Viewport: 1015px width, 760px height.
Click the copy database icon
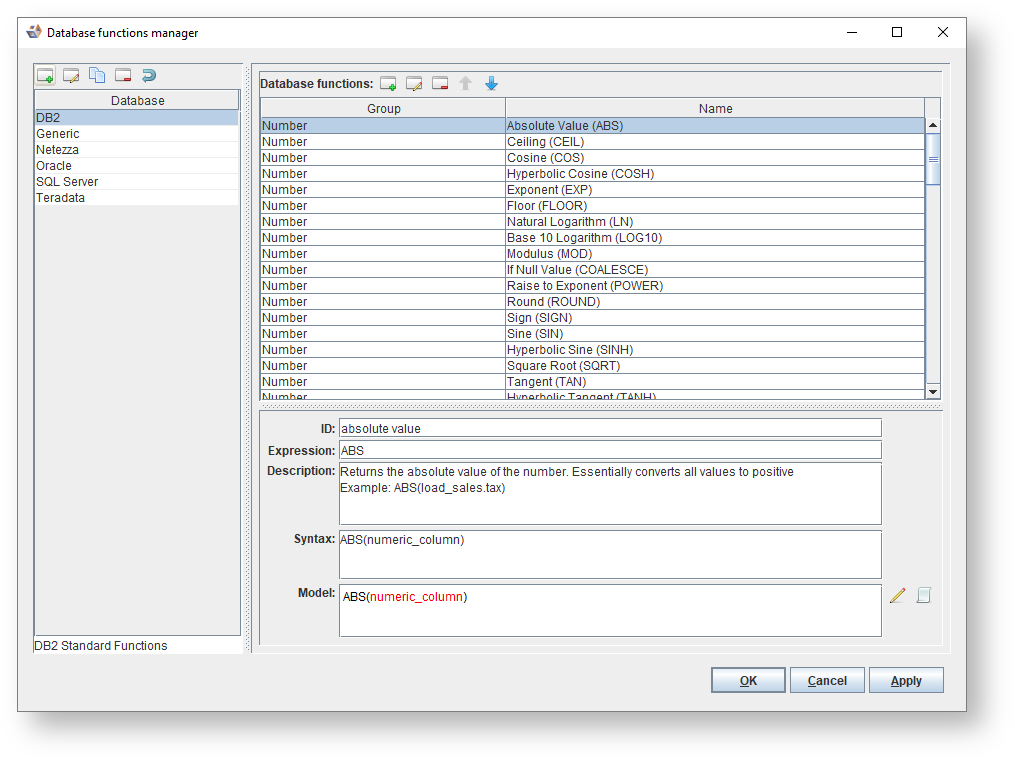[x=97, y=75]
